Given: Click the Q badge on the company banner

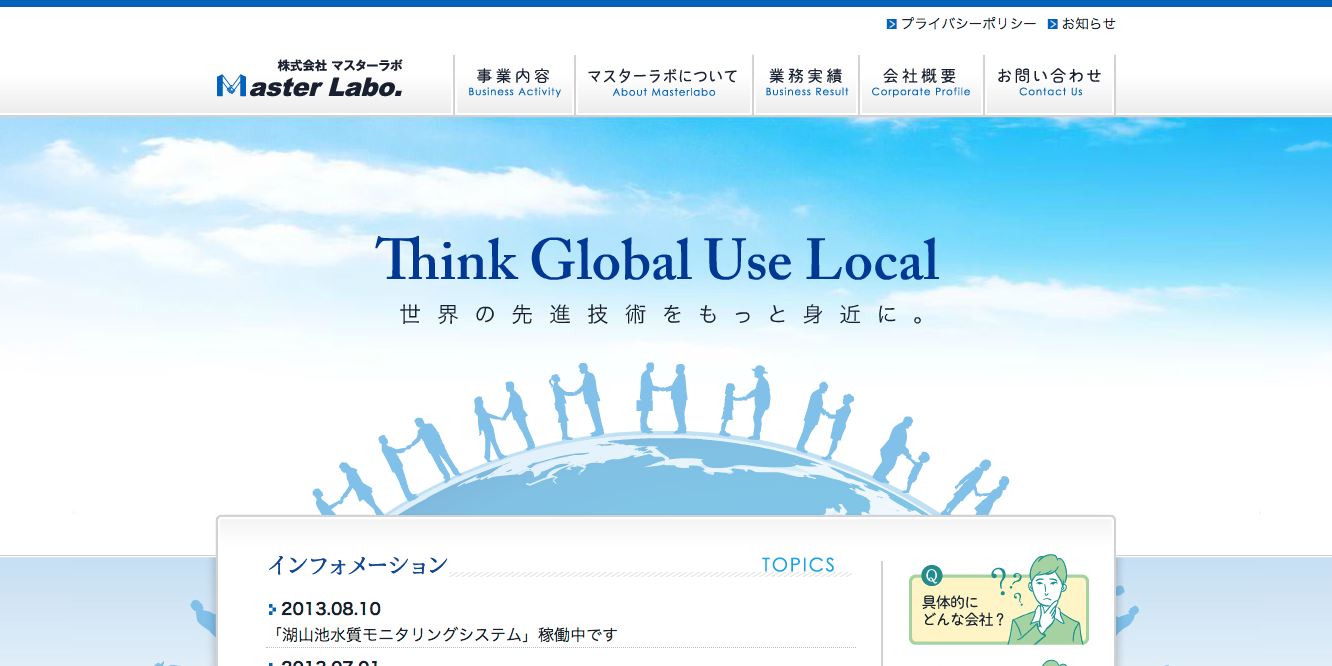Looking at the screenshot, I should (x=932, y=575).
